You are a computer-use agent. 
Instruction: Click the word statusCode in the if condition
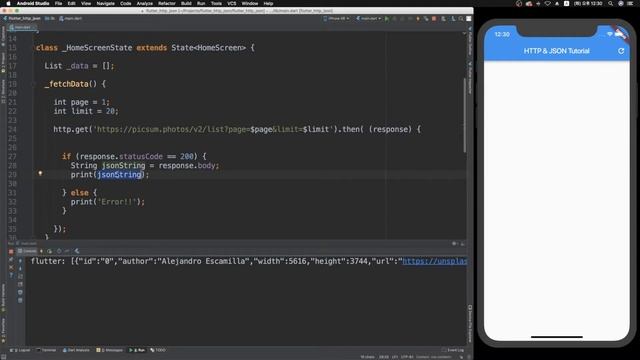pos(140,156)
